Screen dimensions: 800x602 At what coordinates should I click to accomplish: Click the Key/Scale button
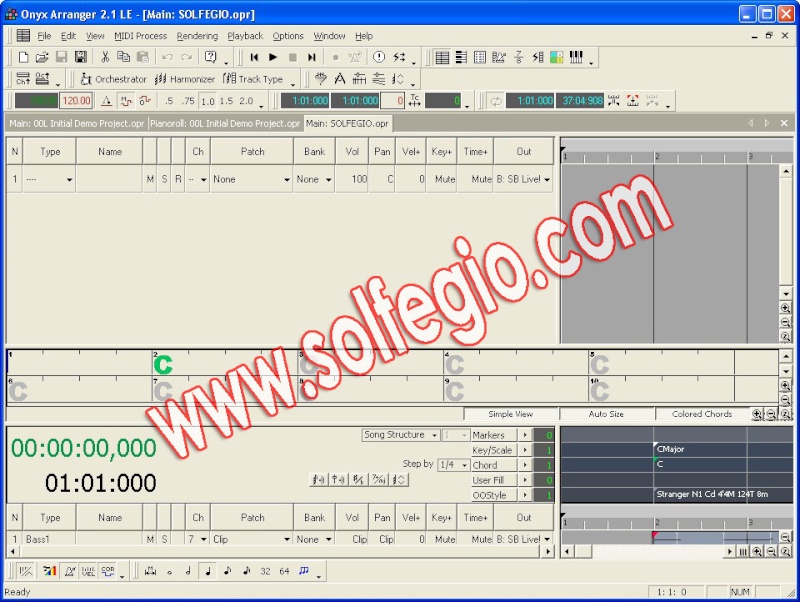coord(492,450)
